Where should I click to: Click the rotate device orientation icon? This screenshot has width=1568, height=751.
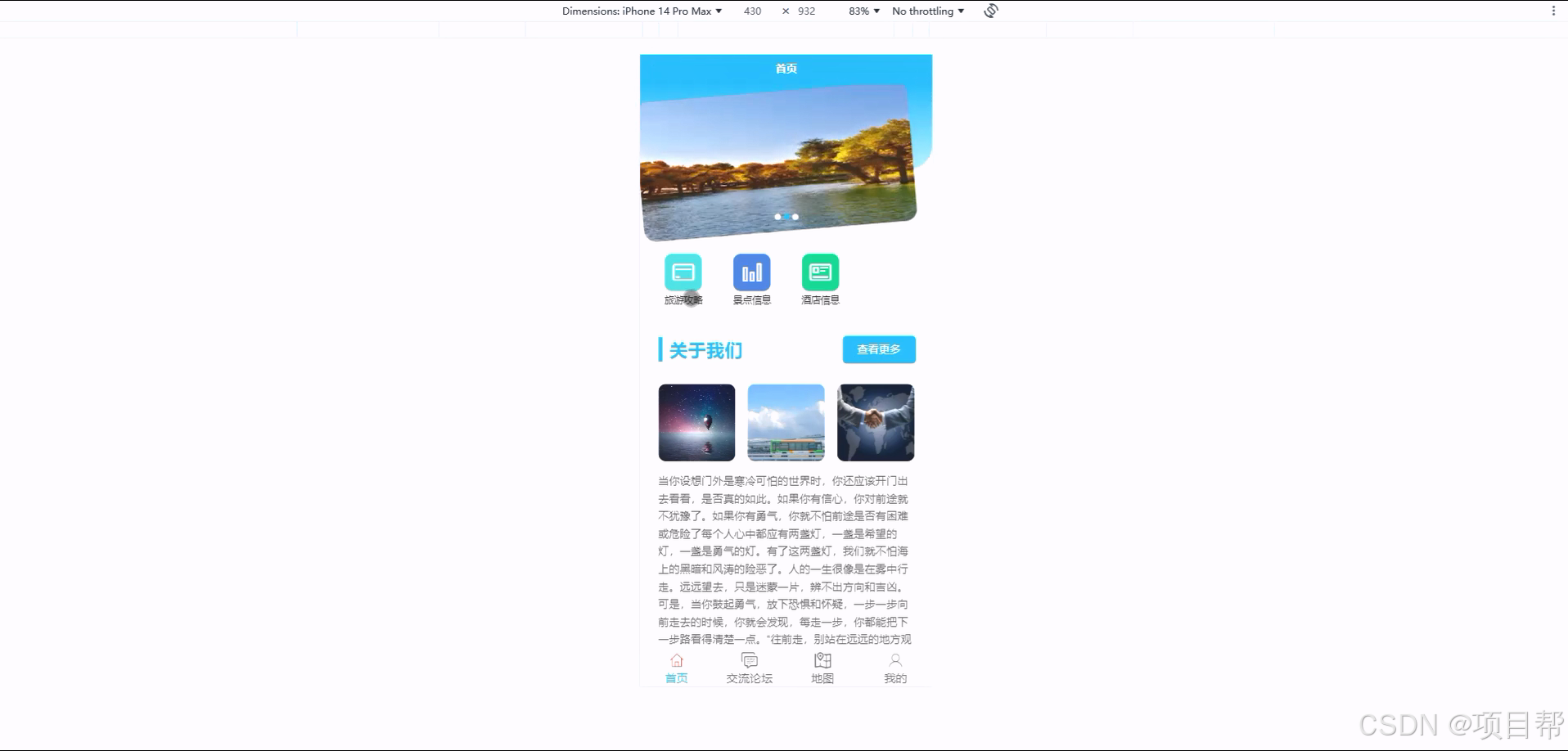989,11
